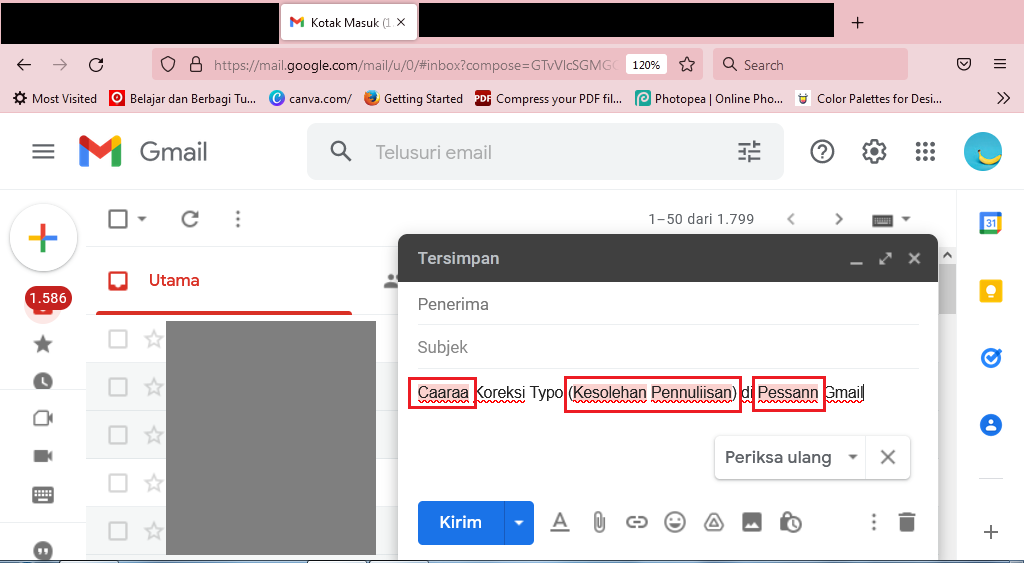The image size is (1024, 563).
Task: Switch to Utama inbox tab
Action: [x=224, y=281]
